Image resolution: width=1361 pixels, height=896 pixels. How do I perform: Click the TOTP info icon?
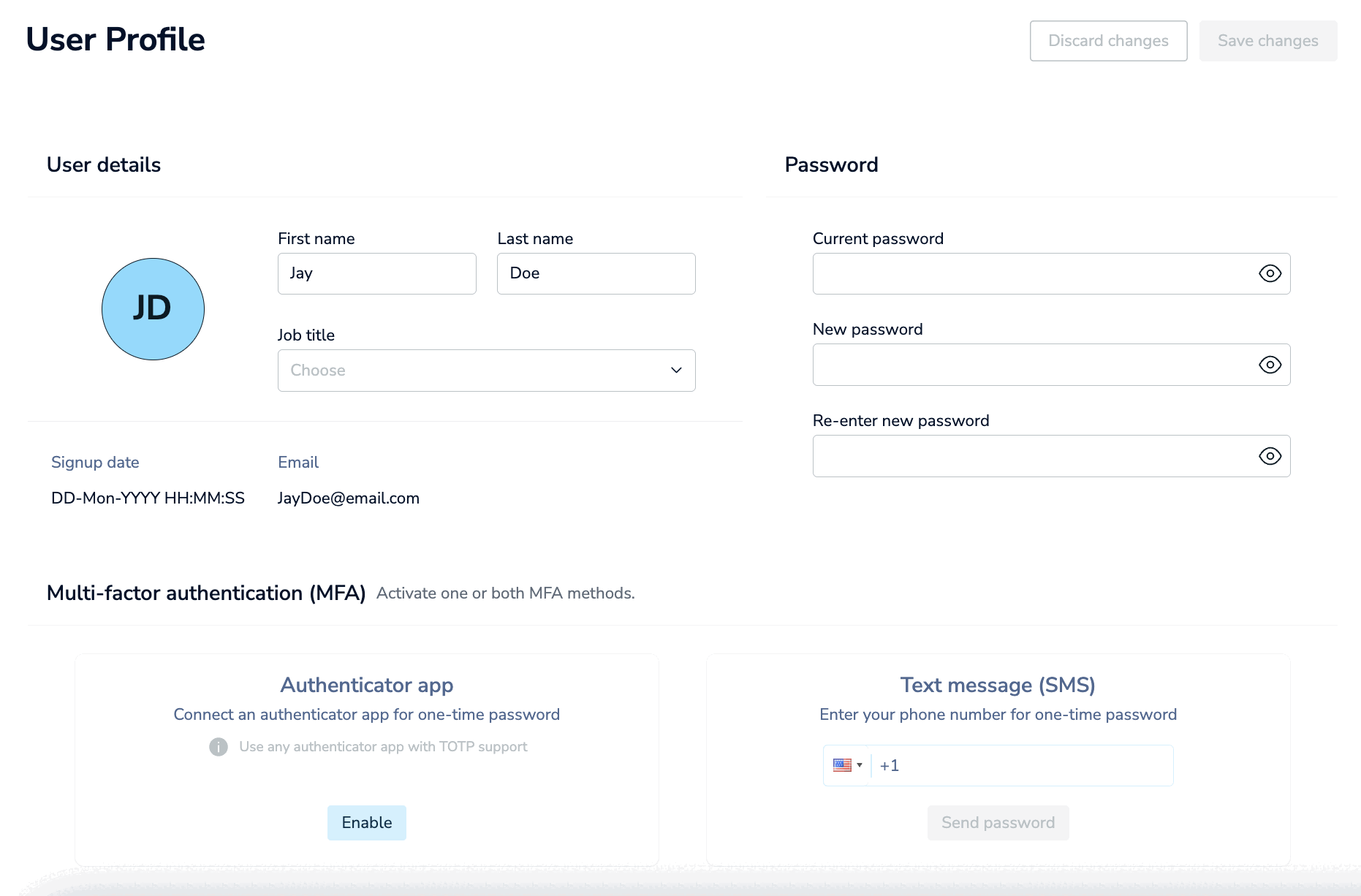(219, 747)
